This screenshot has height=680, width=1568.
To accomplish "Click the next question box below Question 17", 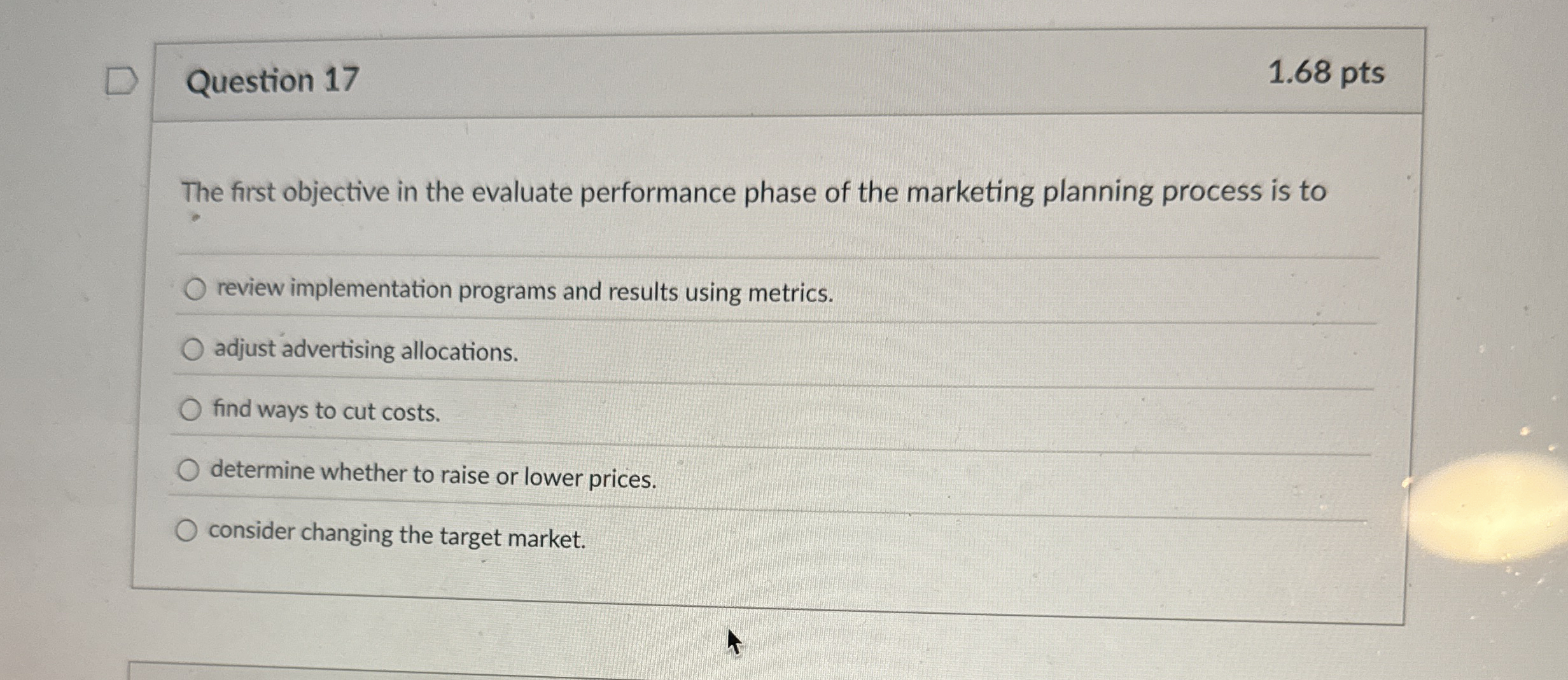I will (x=764, y=670).
